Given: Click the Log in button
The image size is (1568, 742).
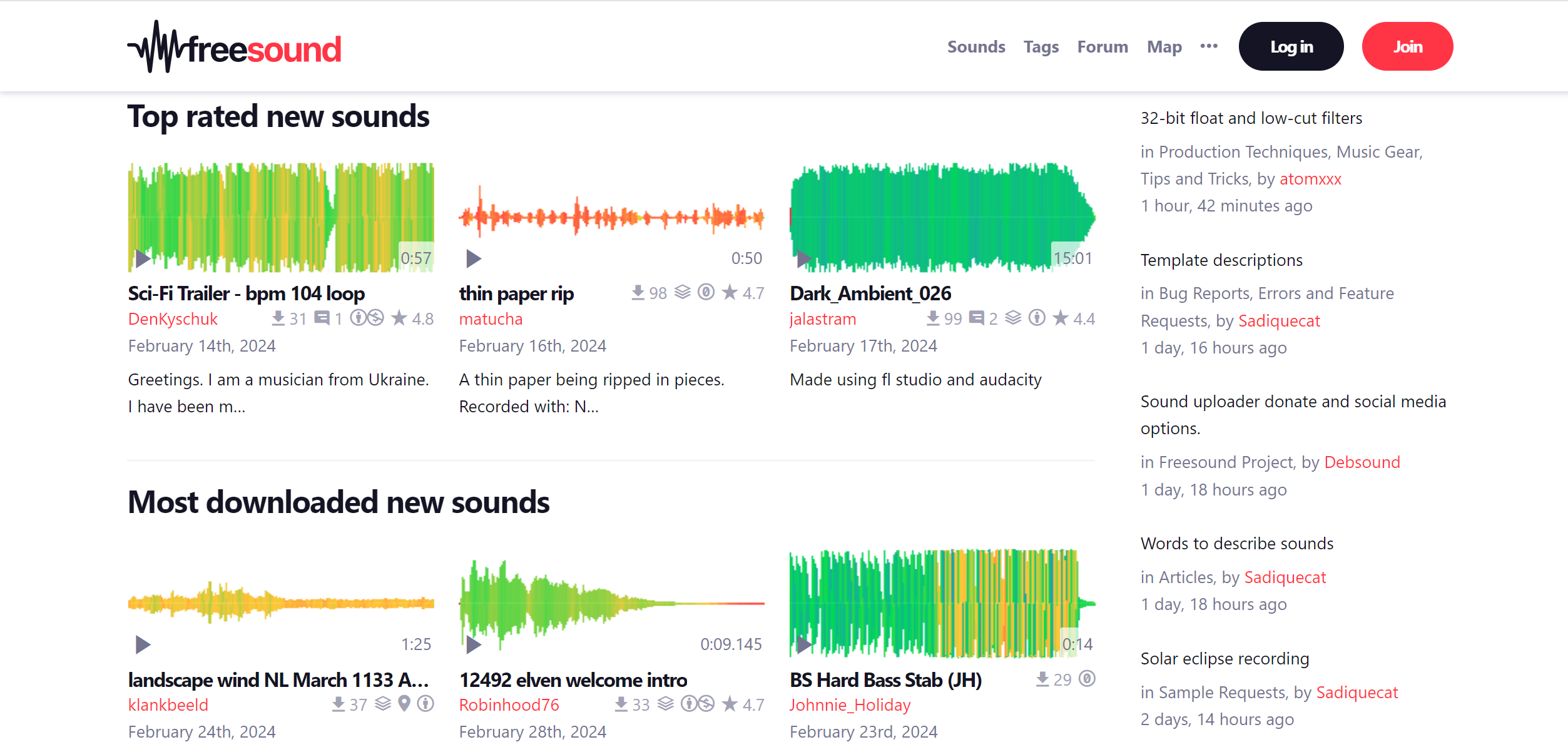Looking at the screenshot, I should [x=1291, y=47].
